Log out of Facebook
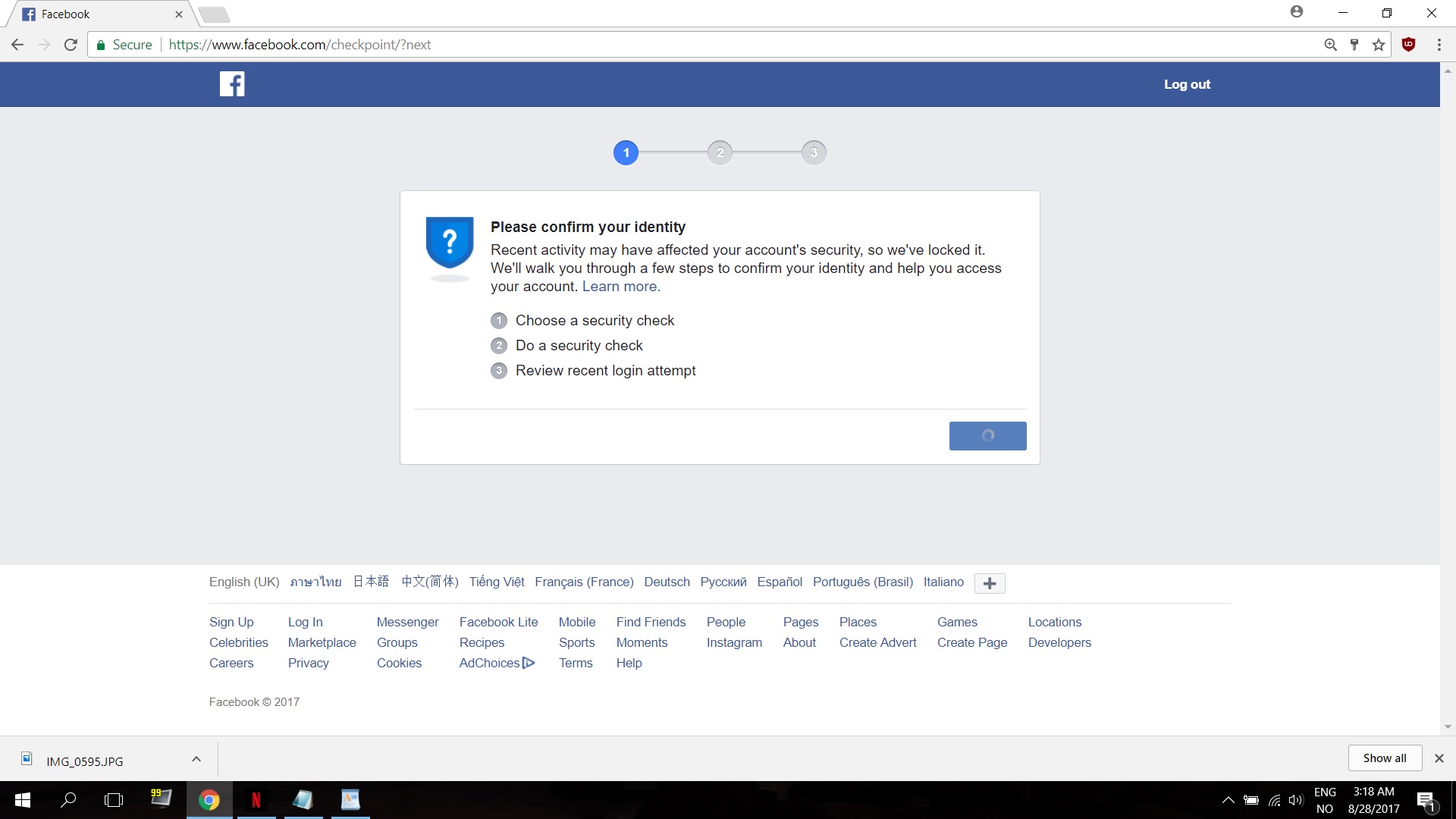Image resolution: width=1456 pixels, height=819 pixels. (1187, 84)
